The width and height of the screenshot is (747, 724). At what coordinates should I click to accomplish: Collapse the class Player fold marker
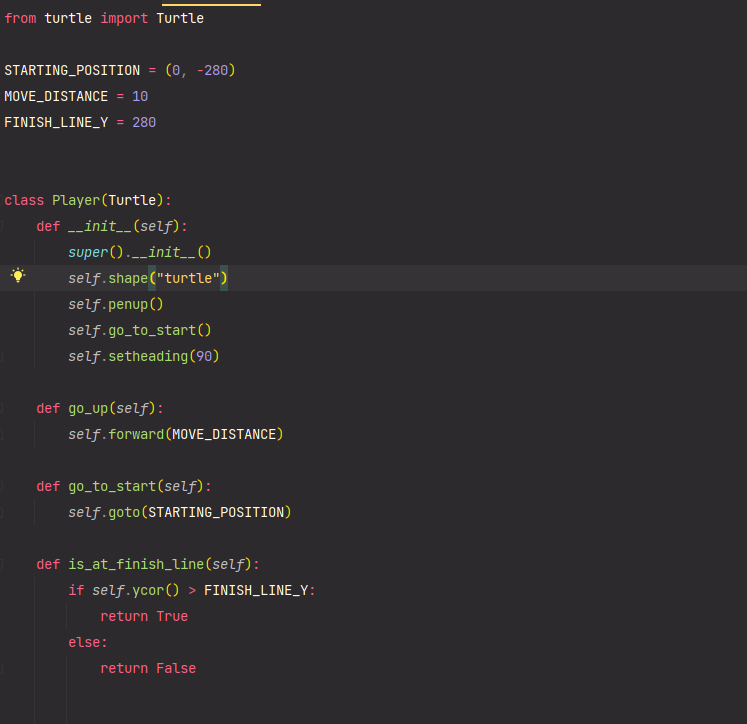coord(1,200)
